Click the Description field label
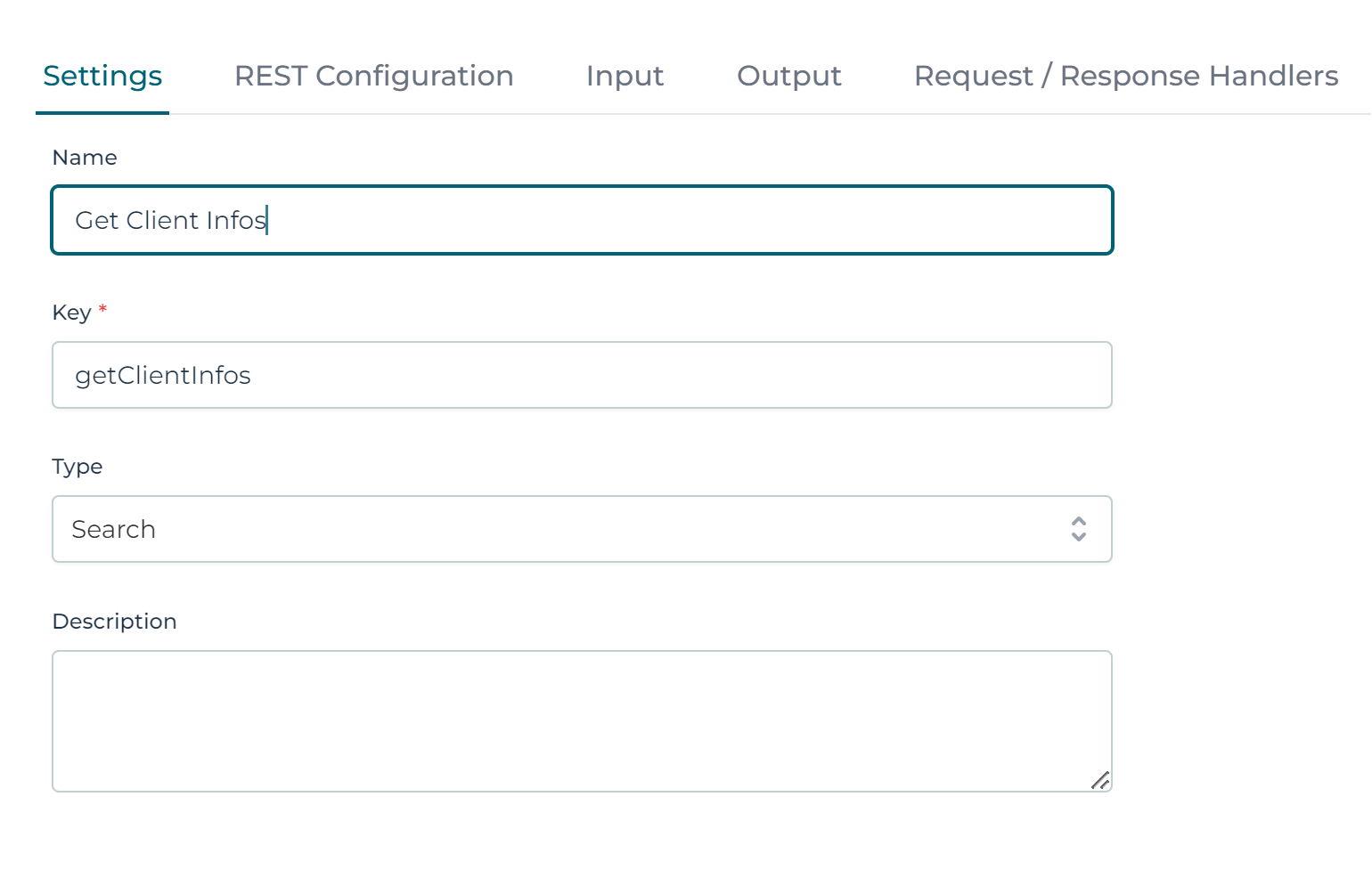Viewport: 1372px width, 886px height. 114,622
